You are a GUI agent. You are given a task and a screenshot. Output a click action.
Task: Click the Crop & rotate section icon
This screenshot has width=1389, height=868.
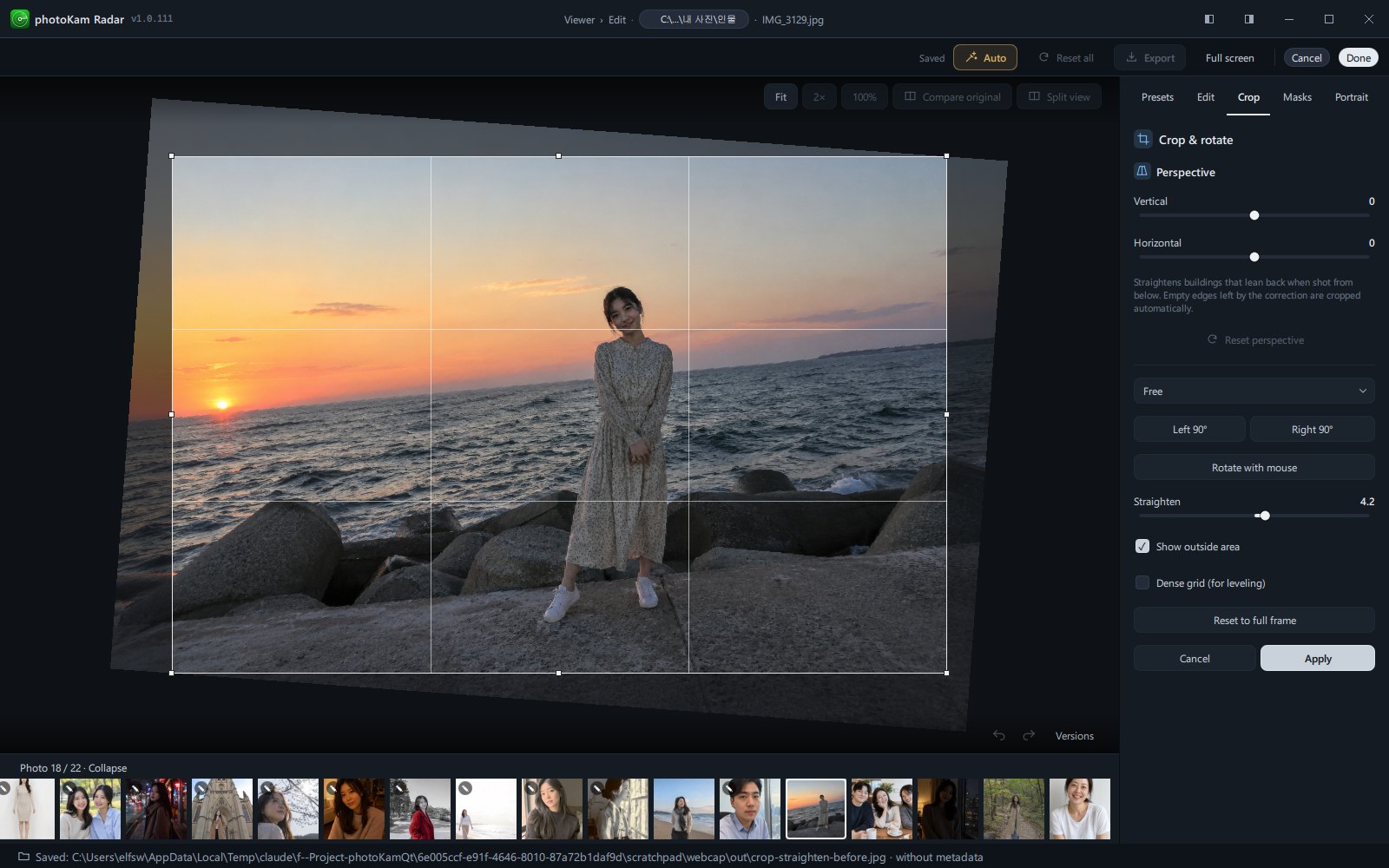coord(1143,139)
